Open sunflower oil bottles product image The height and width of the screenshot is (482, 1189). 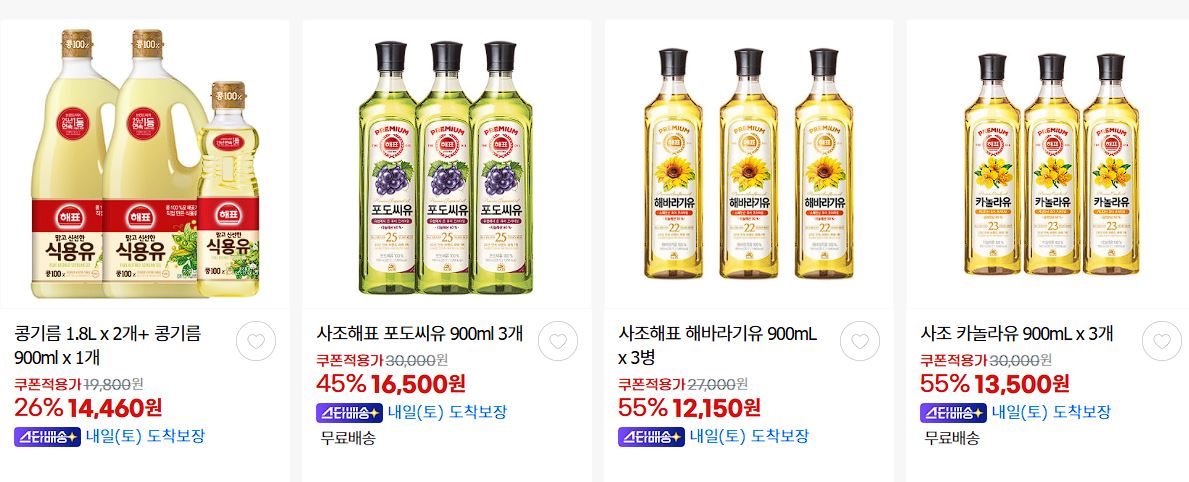(748, 164)
